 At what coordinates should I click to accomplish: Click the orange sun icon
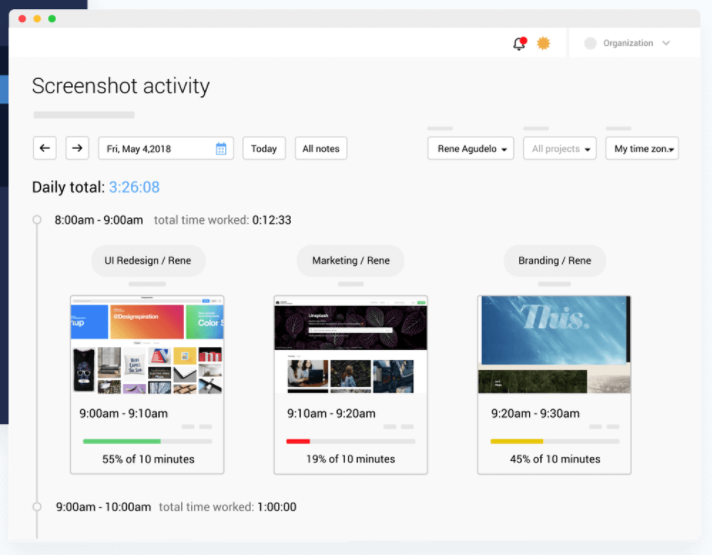pyautogui.click(x=544, y=43)
